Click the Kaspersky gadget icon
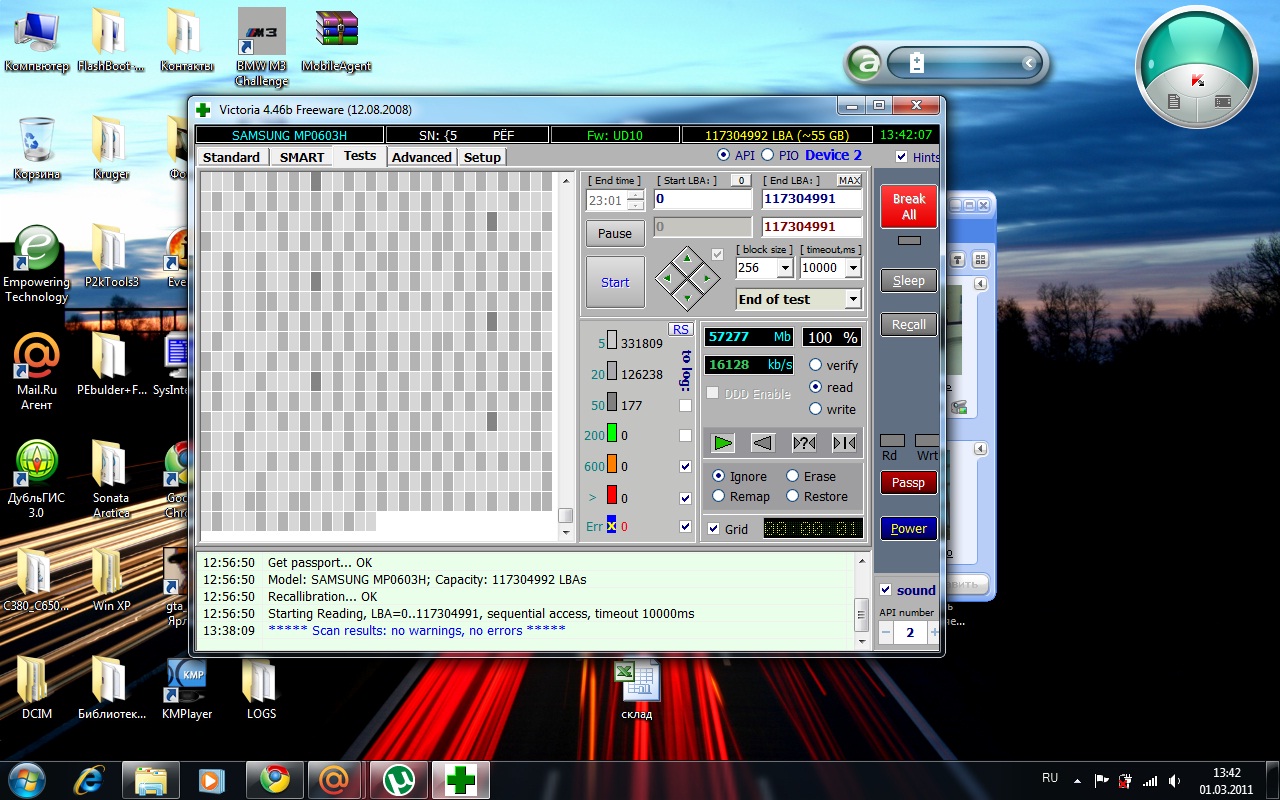This screenshot has height=800, width=1280. 1197,79
